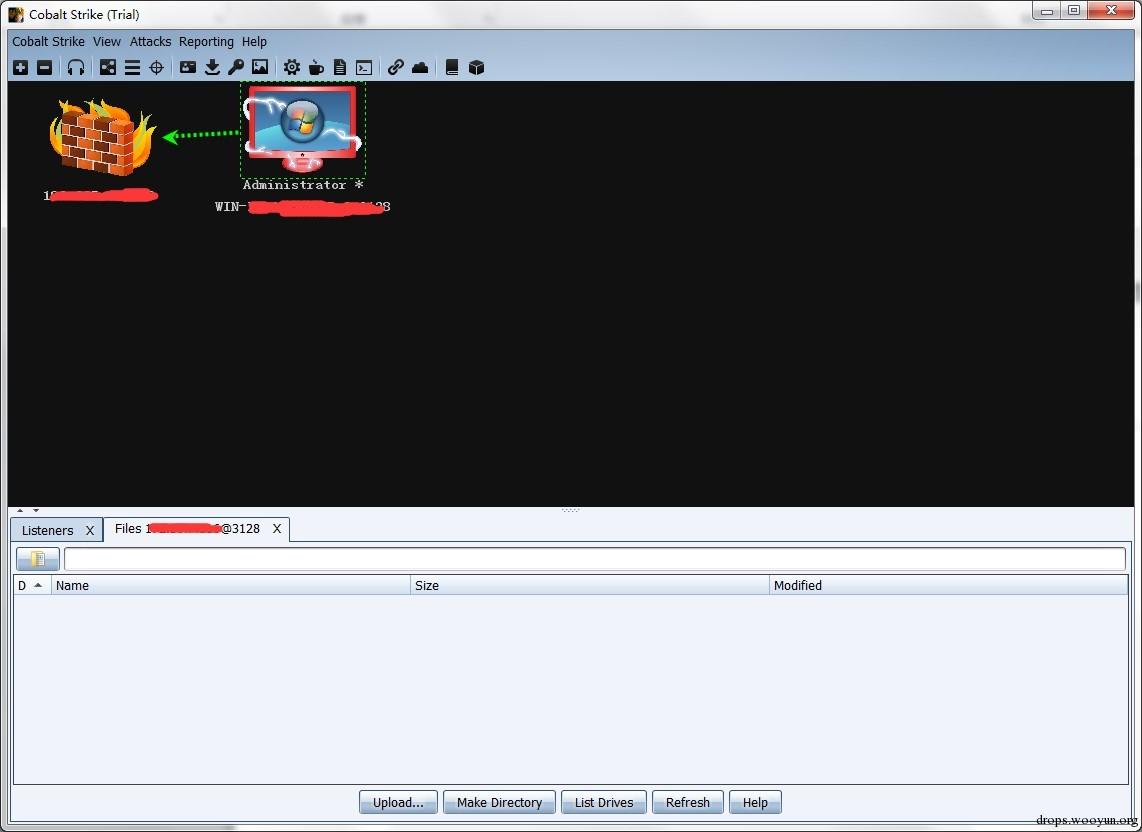Close the Files tab with its X
Image resolution: width=1142 pixels, height=832 pixels.
pos(277,529)
